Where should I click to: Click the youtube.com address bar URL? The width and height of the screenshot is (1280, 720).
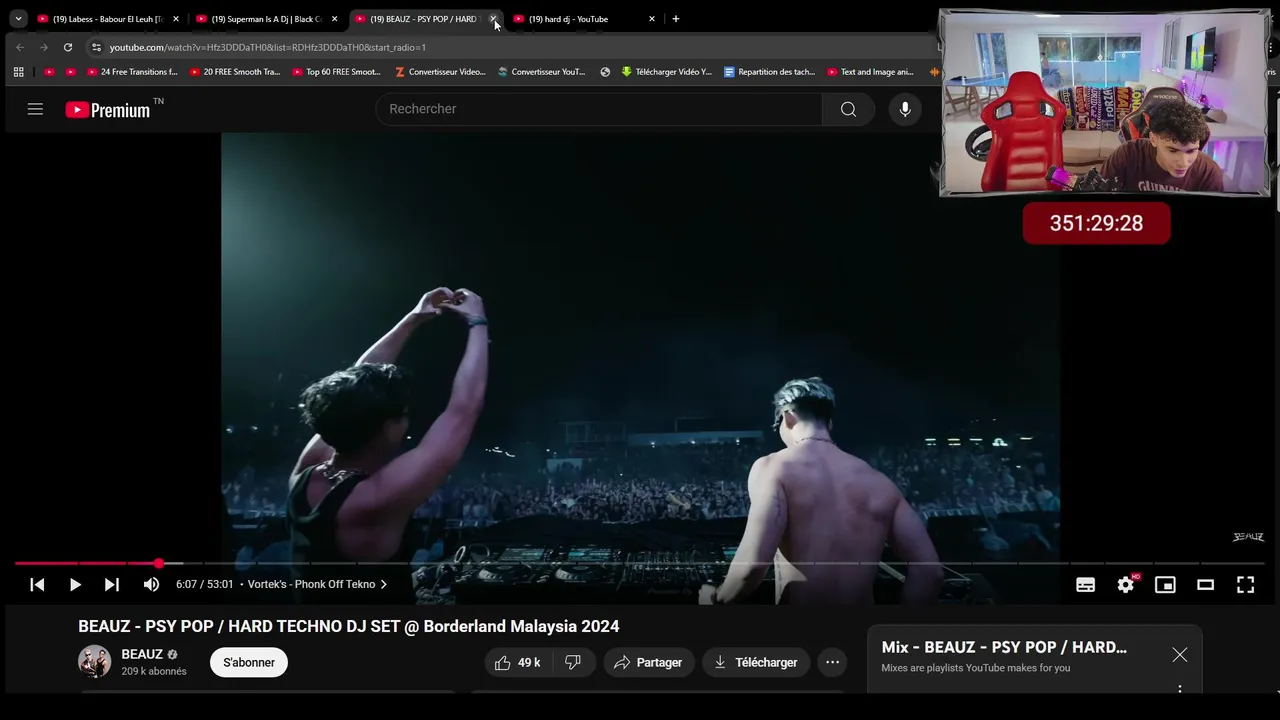point(268,47)
